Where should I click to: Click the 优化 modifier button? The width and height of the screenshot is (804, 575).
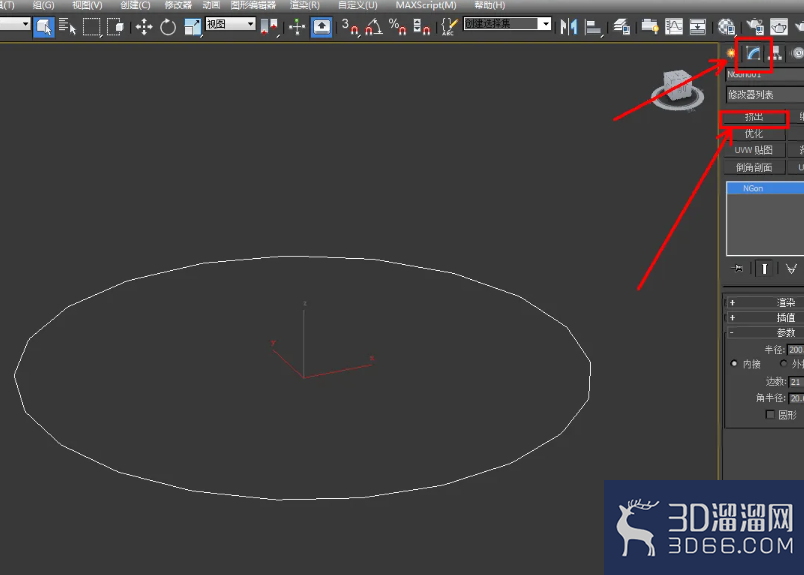click(x=753, y=134)
